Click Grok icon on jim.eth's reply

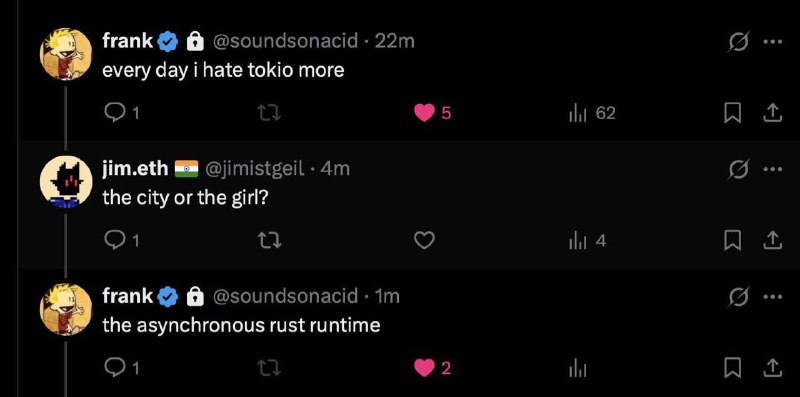point(738,169)
